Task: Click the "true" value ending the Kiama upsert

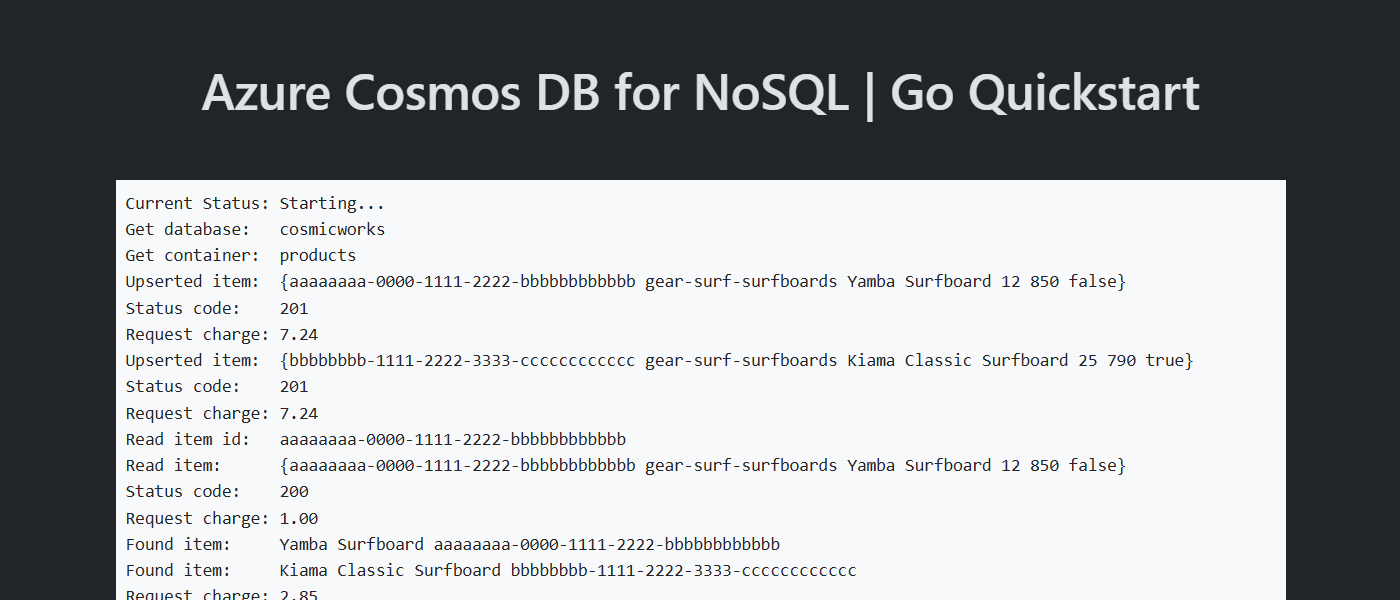Action: 1164,361
